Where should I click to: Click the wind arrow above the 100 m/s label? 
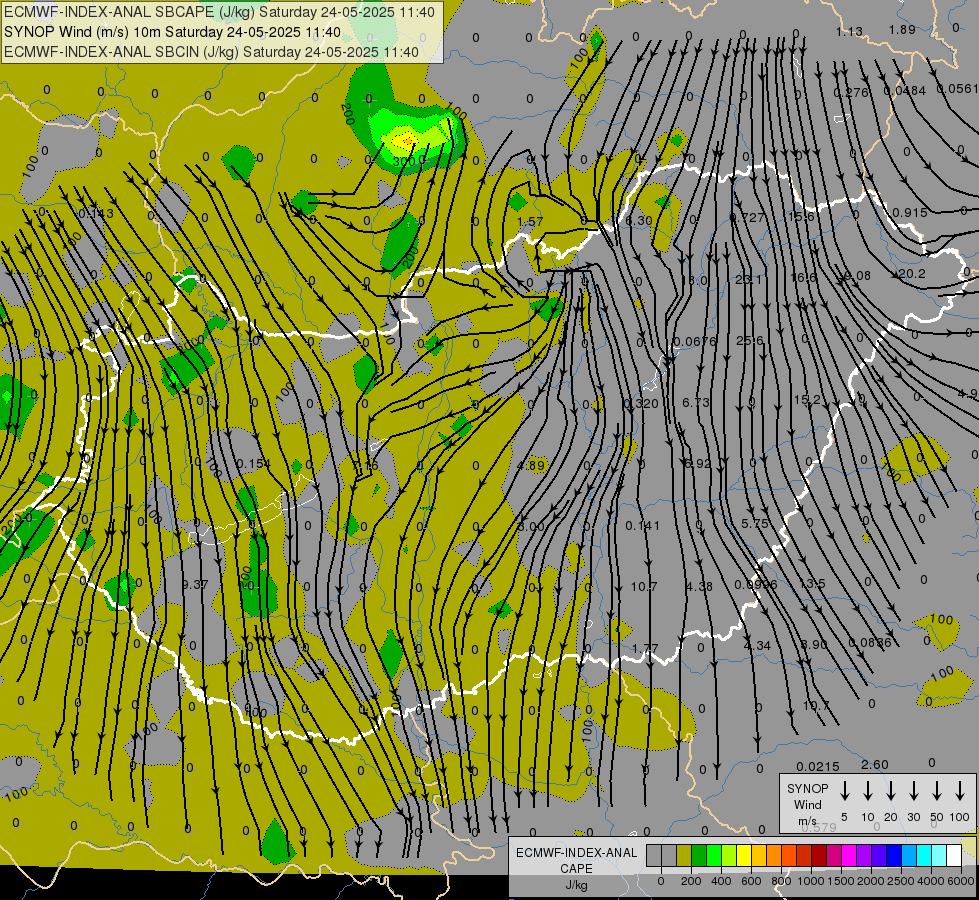960,791
